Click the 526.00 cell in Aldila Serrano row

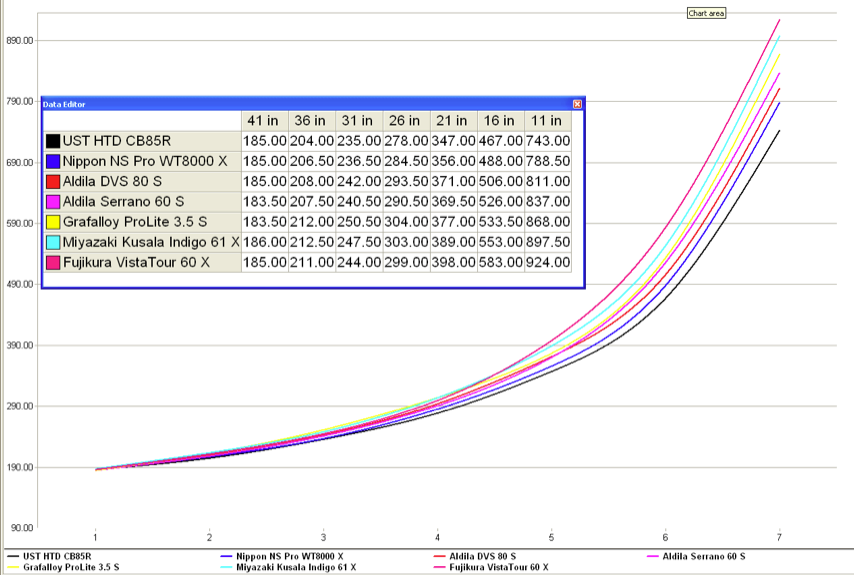[x=501, y=202]
